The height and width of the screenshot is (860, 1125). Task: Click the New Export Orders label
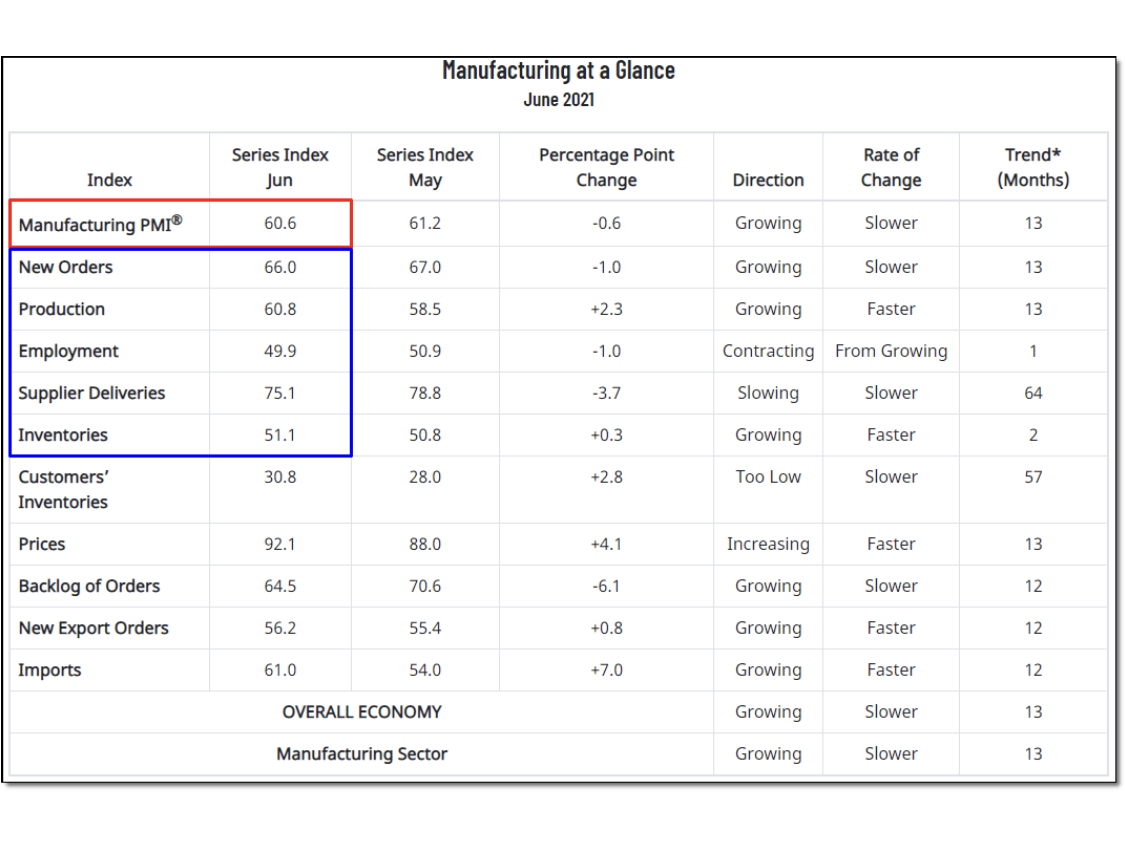pos(93,628)
